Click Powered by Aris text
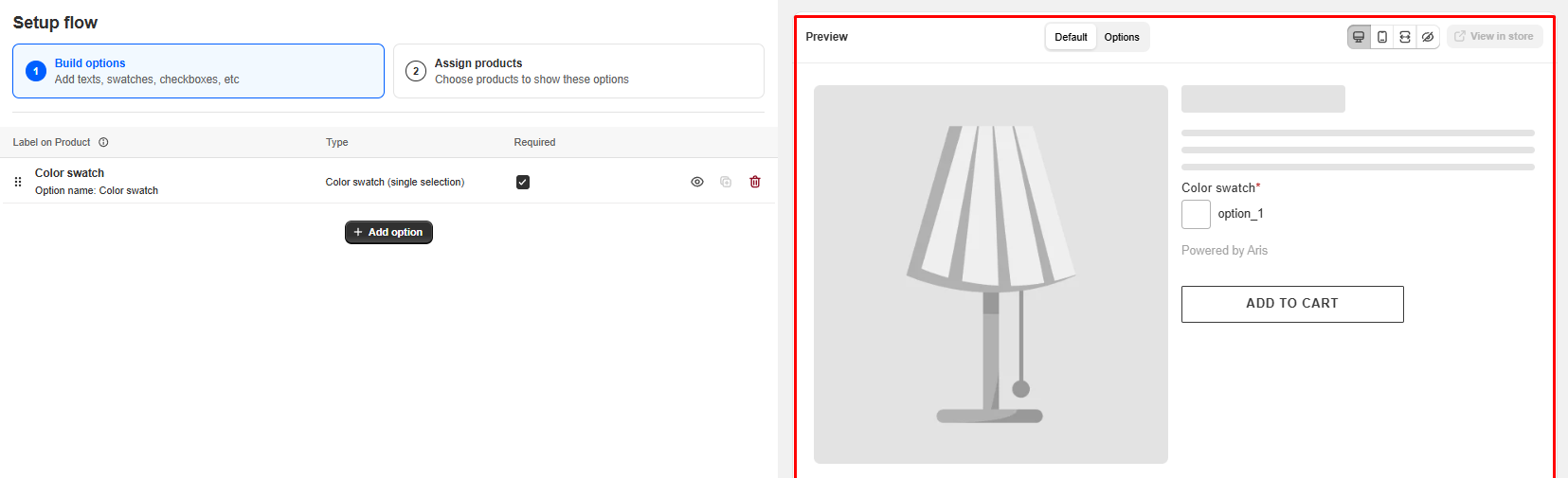 (x=1224, y=251)
